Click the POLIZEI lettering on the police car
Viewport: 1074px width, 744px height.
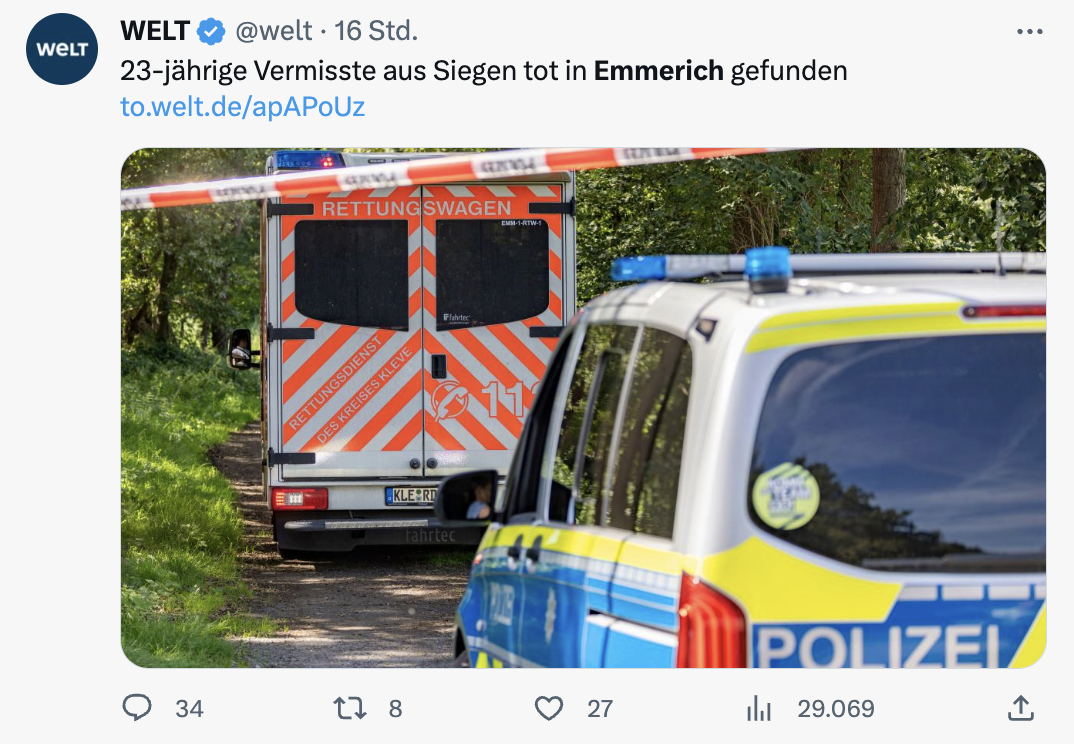click(878, 646)
